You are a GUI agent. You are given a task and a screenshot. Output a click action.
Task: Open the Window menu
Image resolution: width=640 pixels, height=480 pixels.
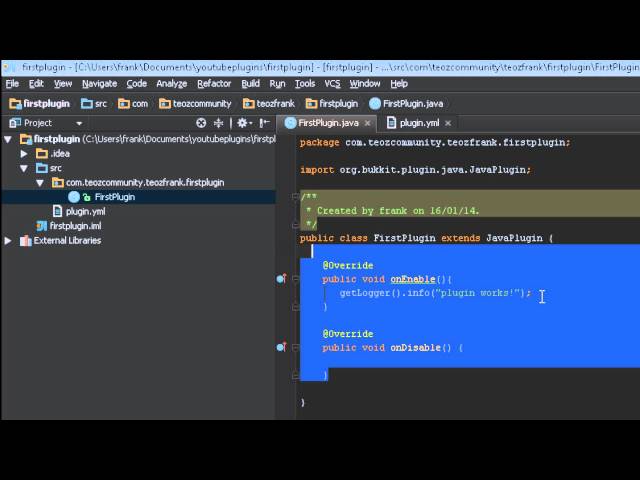[x=364, y=84]
